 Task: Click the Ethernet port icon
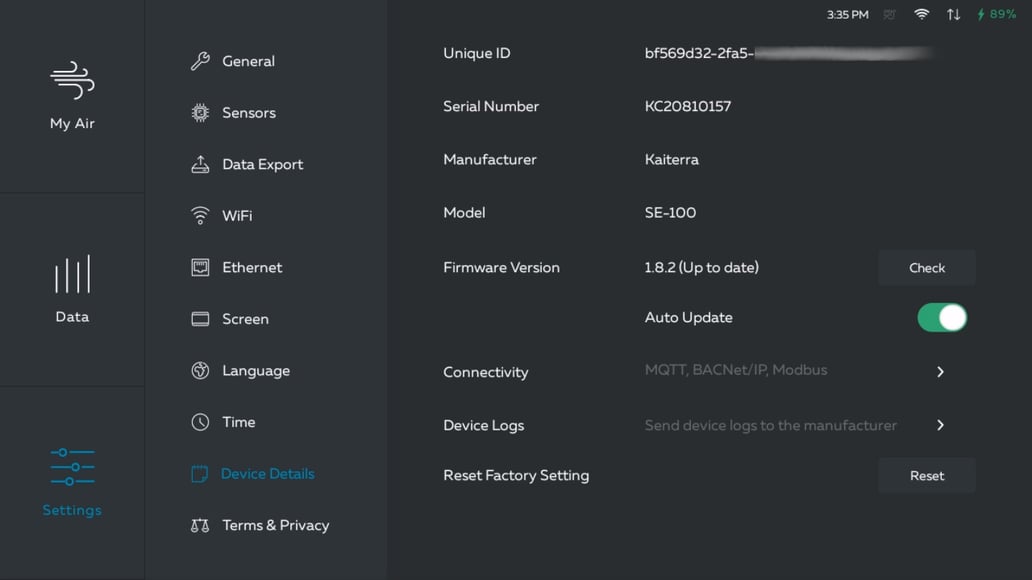coord(200,267)
